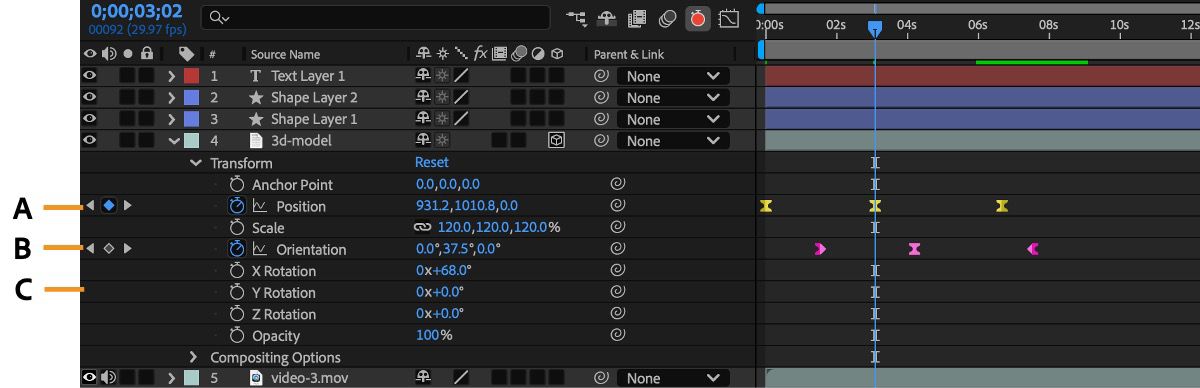Reset the Transform properties

pyautogui.click(x=432, y=162)
